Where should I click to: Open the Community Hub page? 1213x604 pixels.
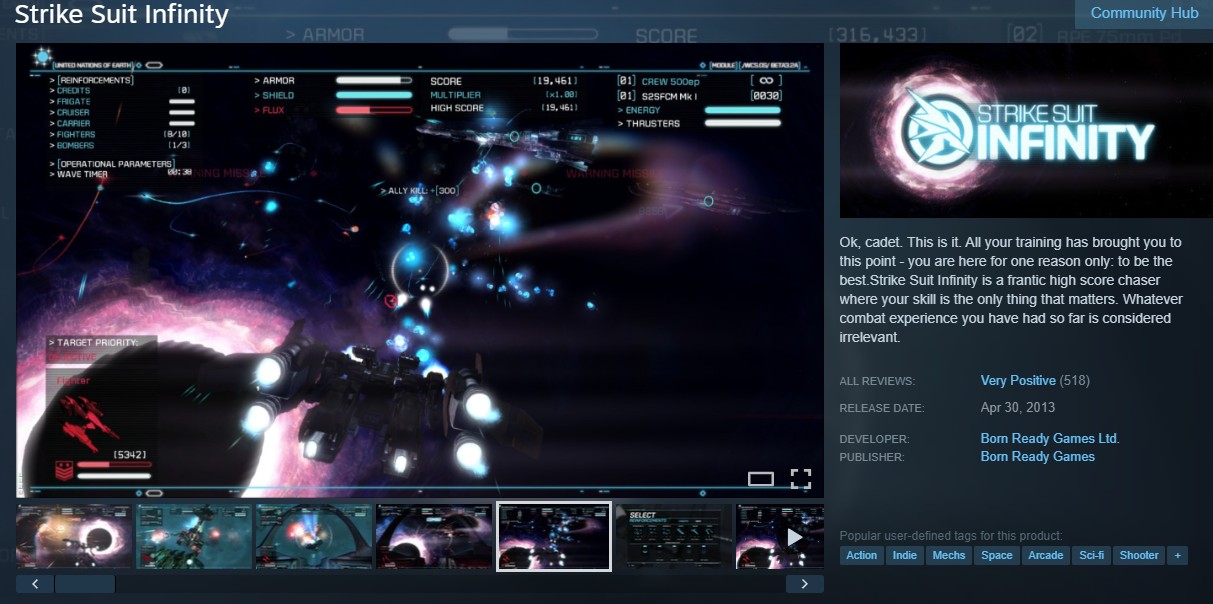[1144, 13]
